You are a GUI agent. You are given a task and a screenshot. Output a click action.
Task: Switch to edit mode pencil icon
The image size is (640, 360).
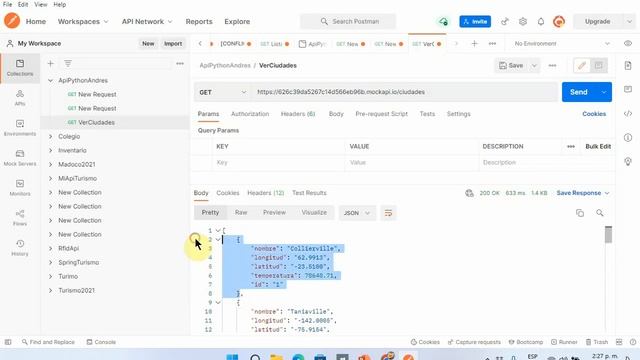click(582, 65)
